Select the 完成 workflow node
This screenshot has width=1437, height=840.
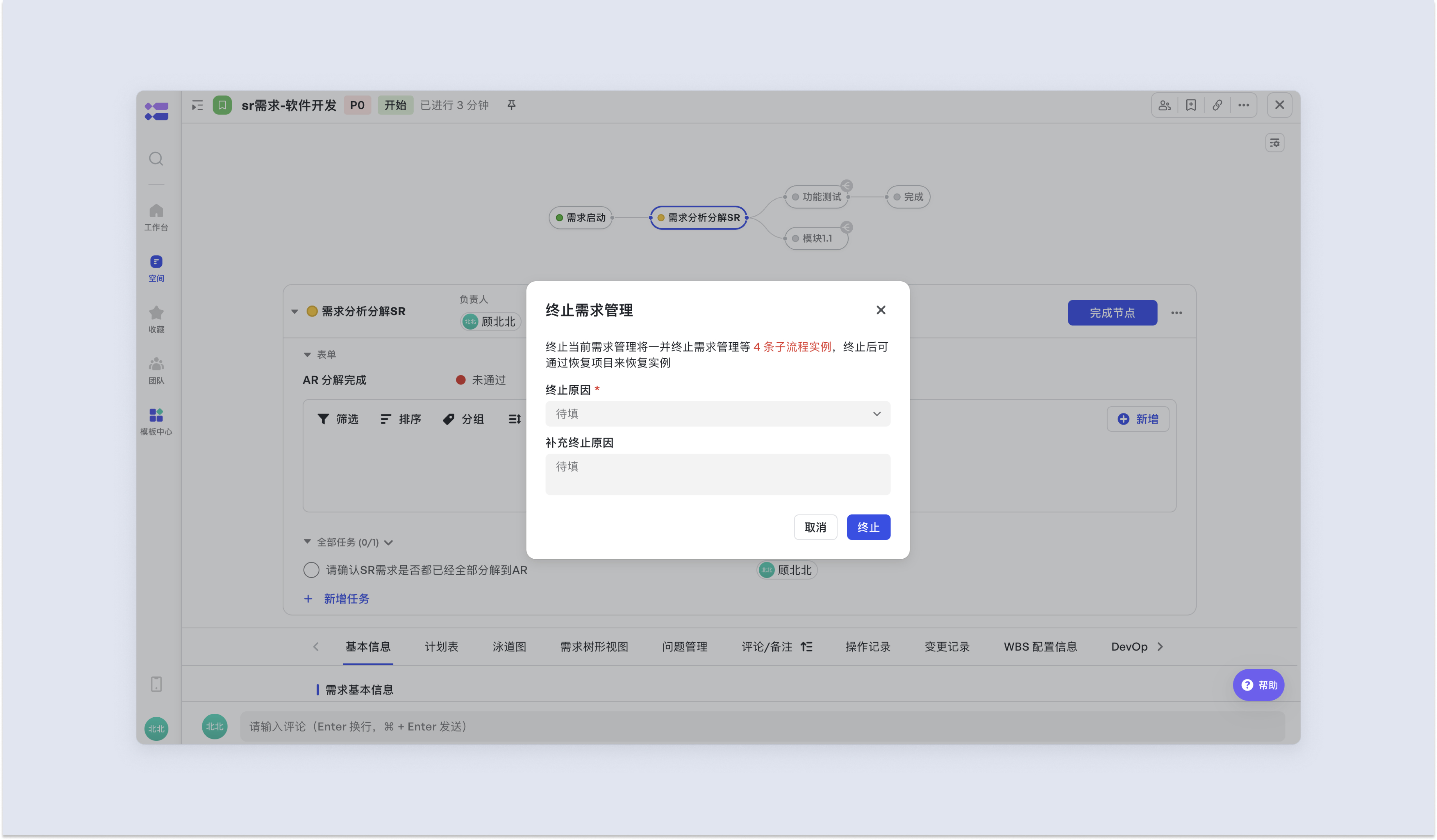click(x=908, y=196)
